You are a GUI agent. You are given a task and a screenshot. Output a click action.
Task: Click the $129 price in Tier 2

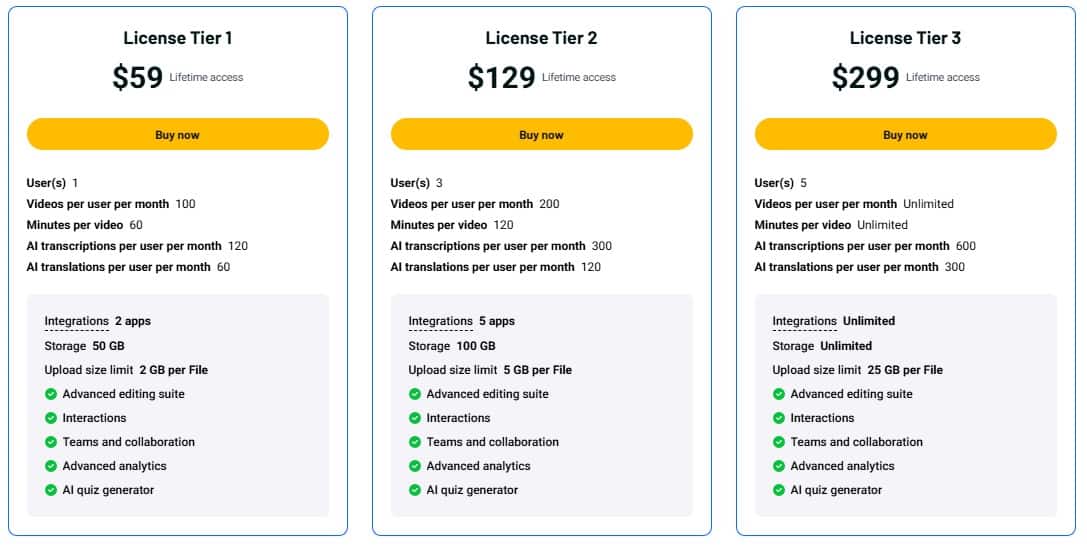click(x=502, y=77)
